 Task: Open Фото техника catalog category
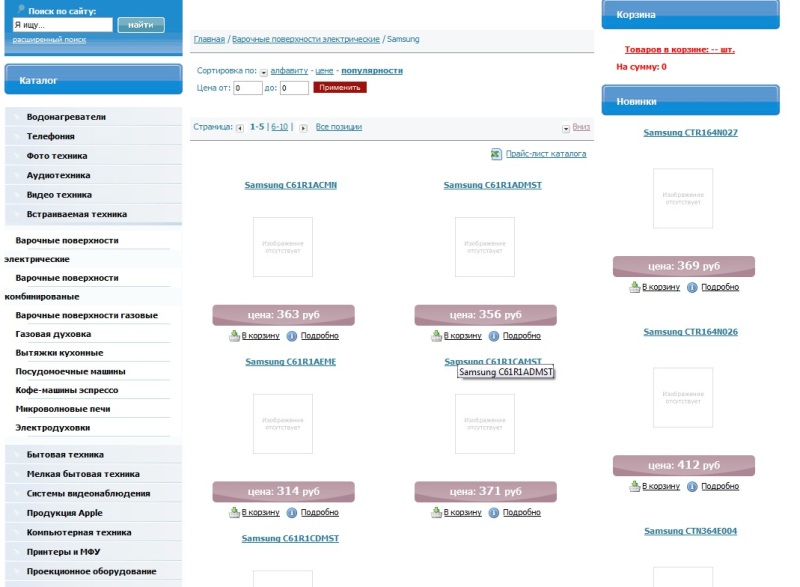coord(93,156)
